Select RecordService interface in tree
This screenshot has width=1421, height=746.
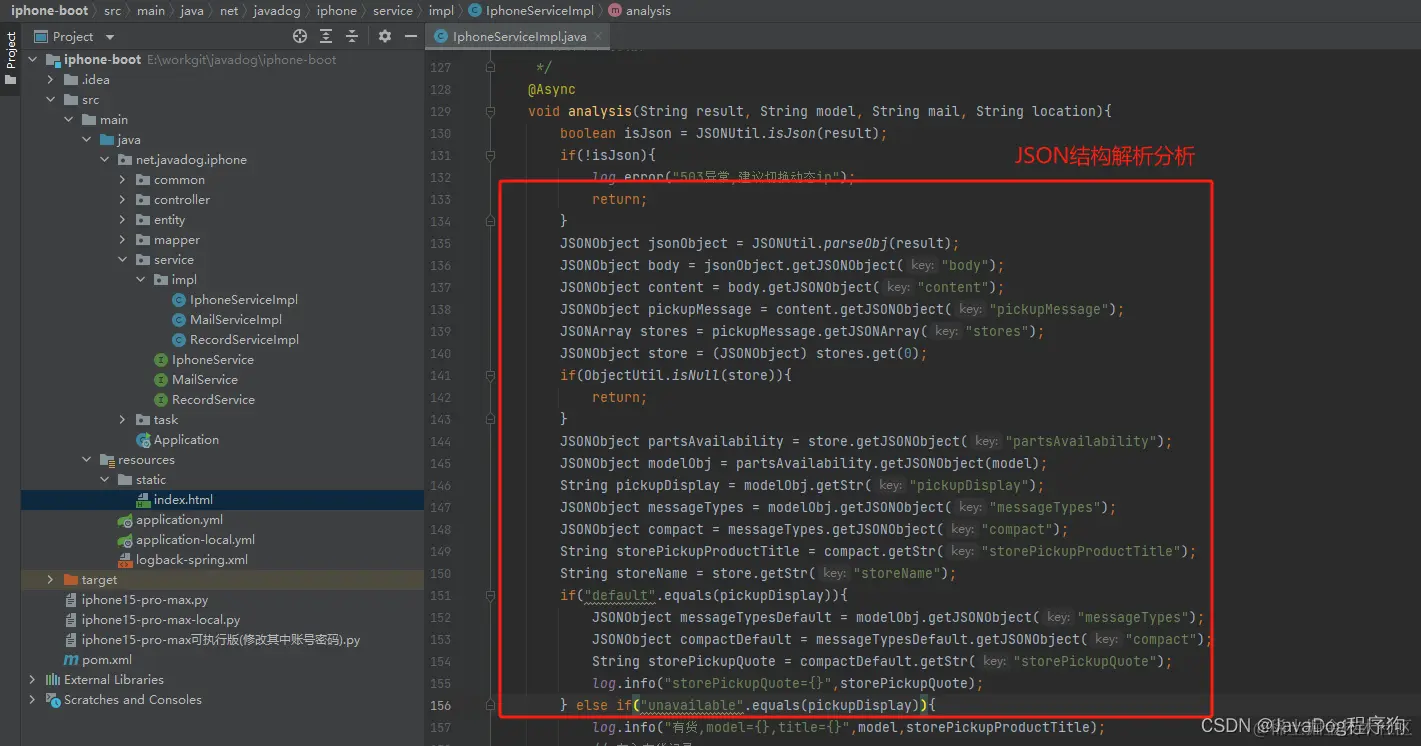(x=213, y=400)
